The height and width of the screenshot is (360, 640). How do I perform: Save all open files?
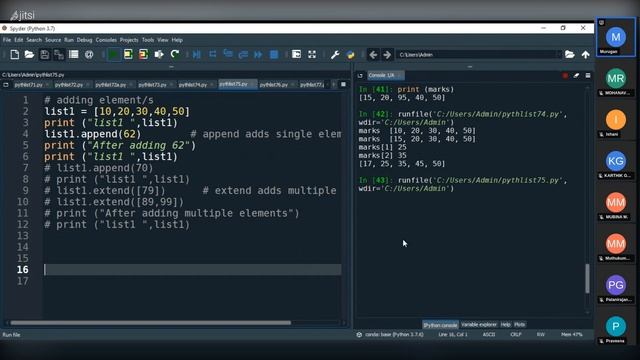[x=59, y=54]
